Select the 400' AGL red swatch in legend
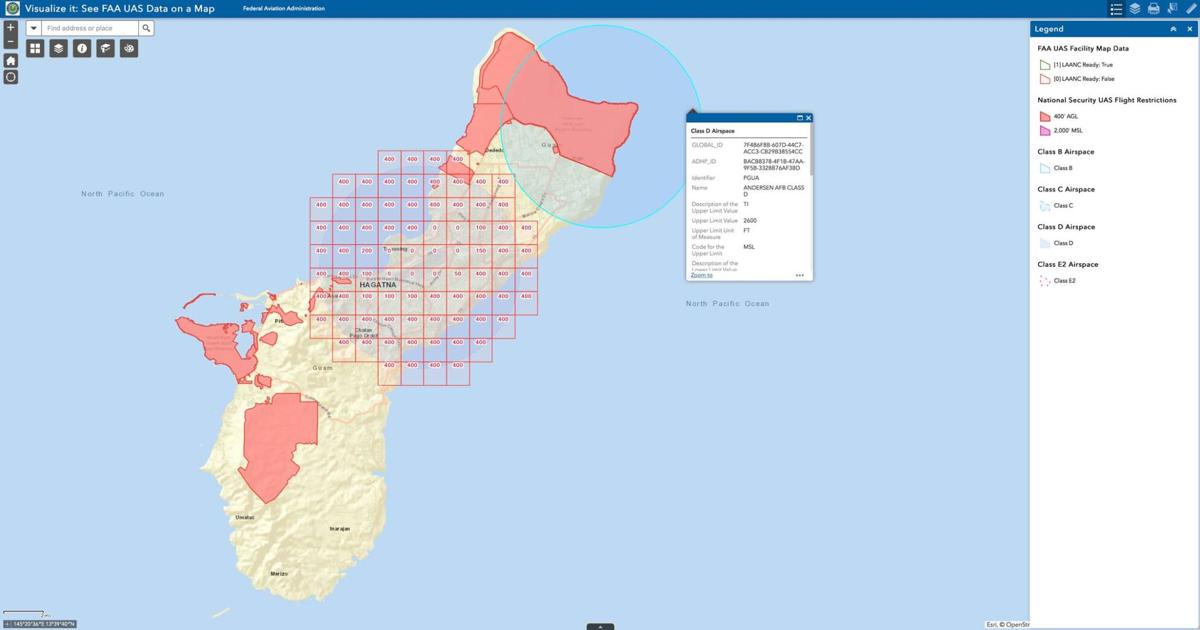The height and width of the screenshot is (630, 1200). [x=1043, y=115]
